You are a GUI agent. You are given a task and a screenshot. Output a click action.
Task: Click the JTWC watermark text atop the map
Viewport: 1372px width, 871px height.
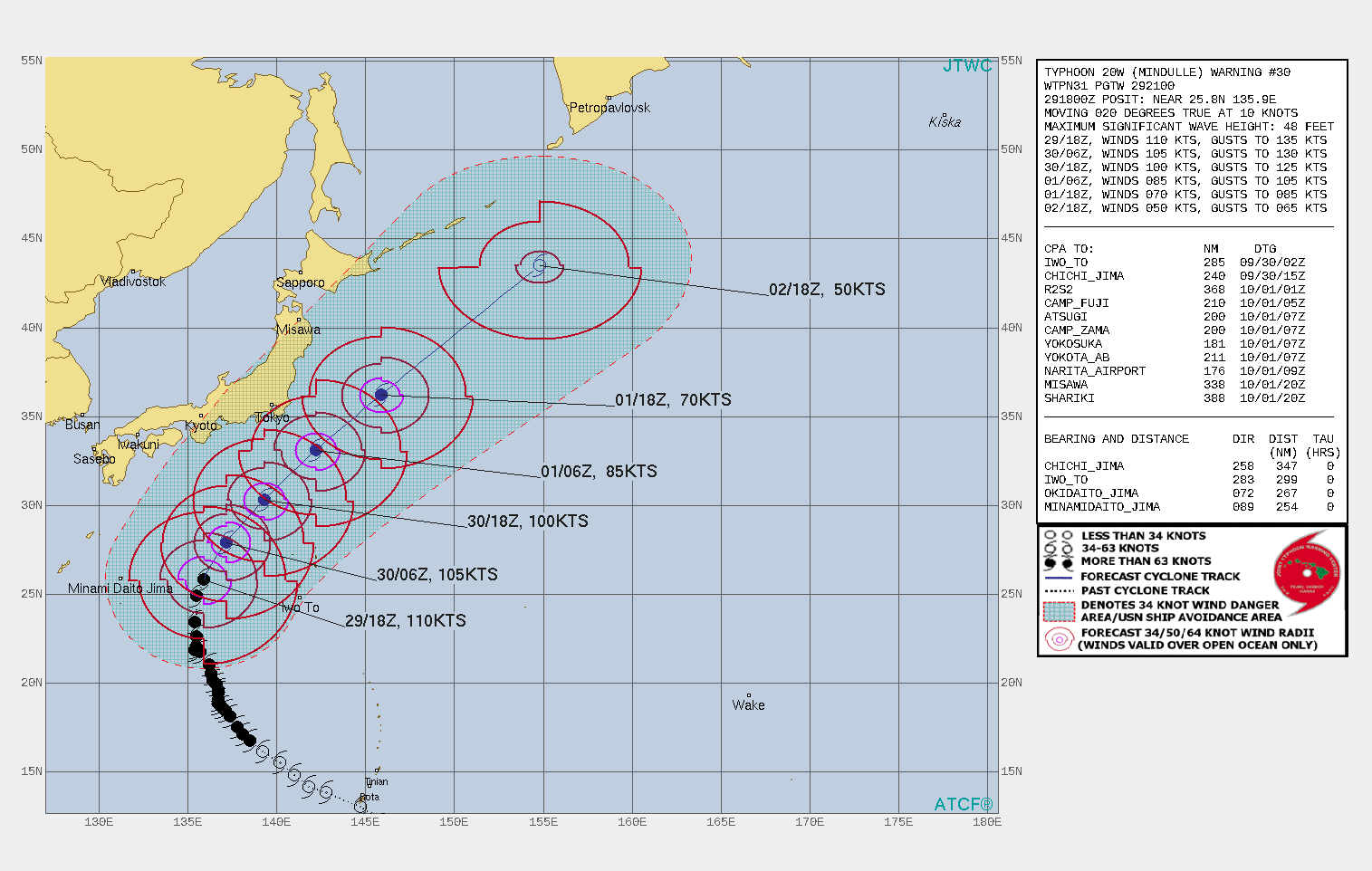967,66
